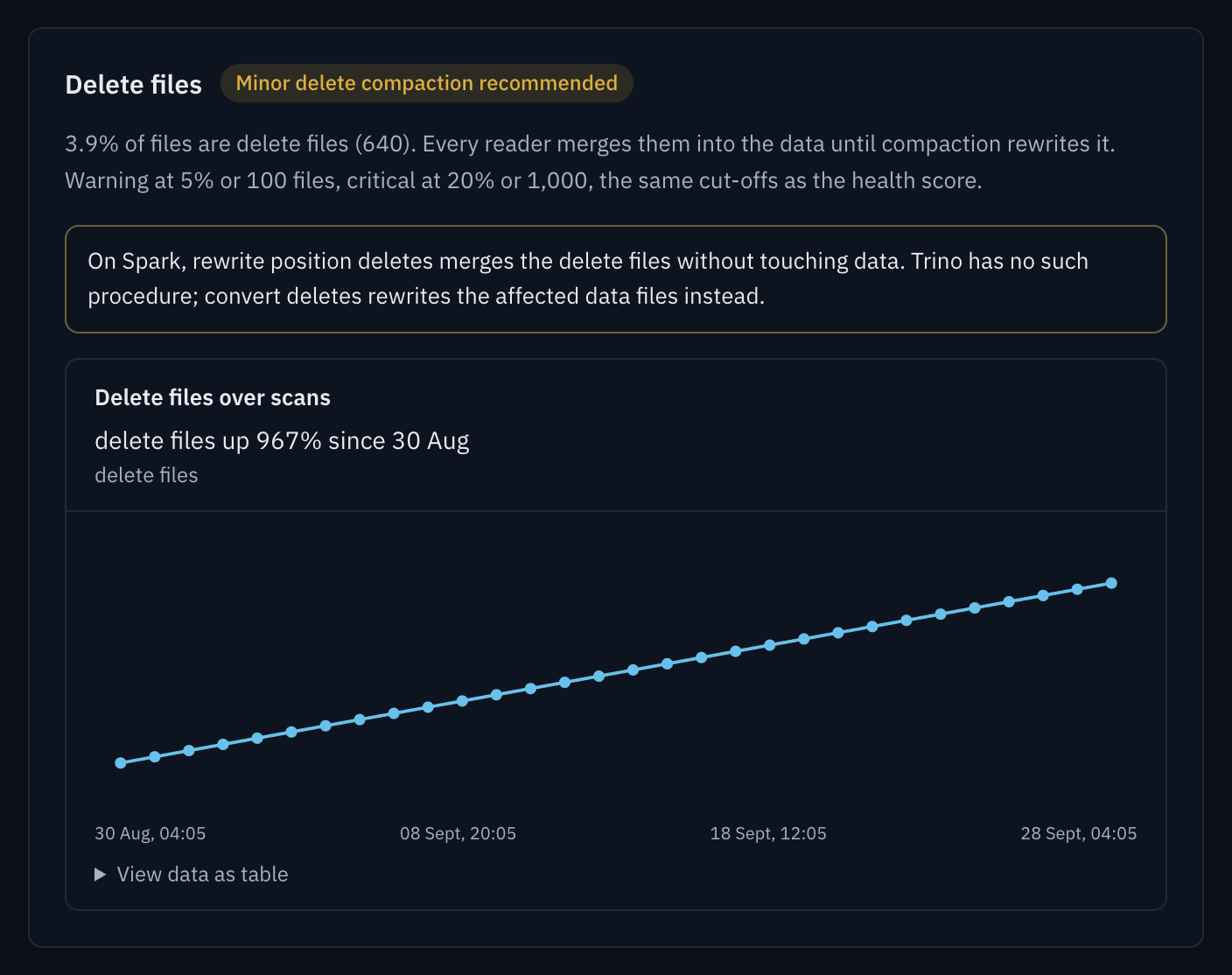
Task: Click the triangle beside View data as table
Action: [100, 874]
